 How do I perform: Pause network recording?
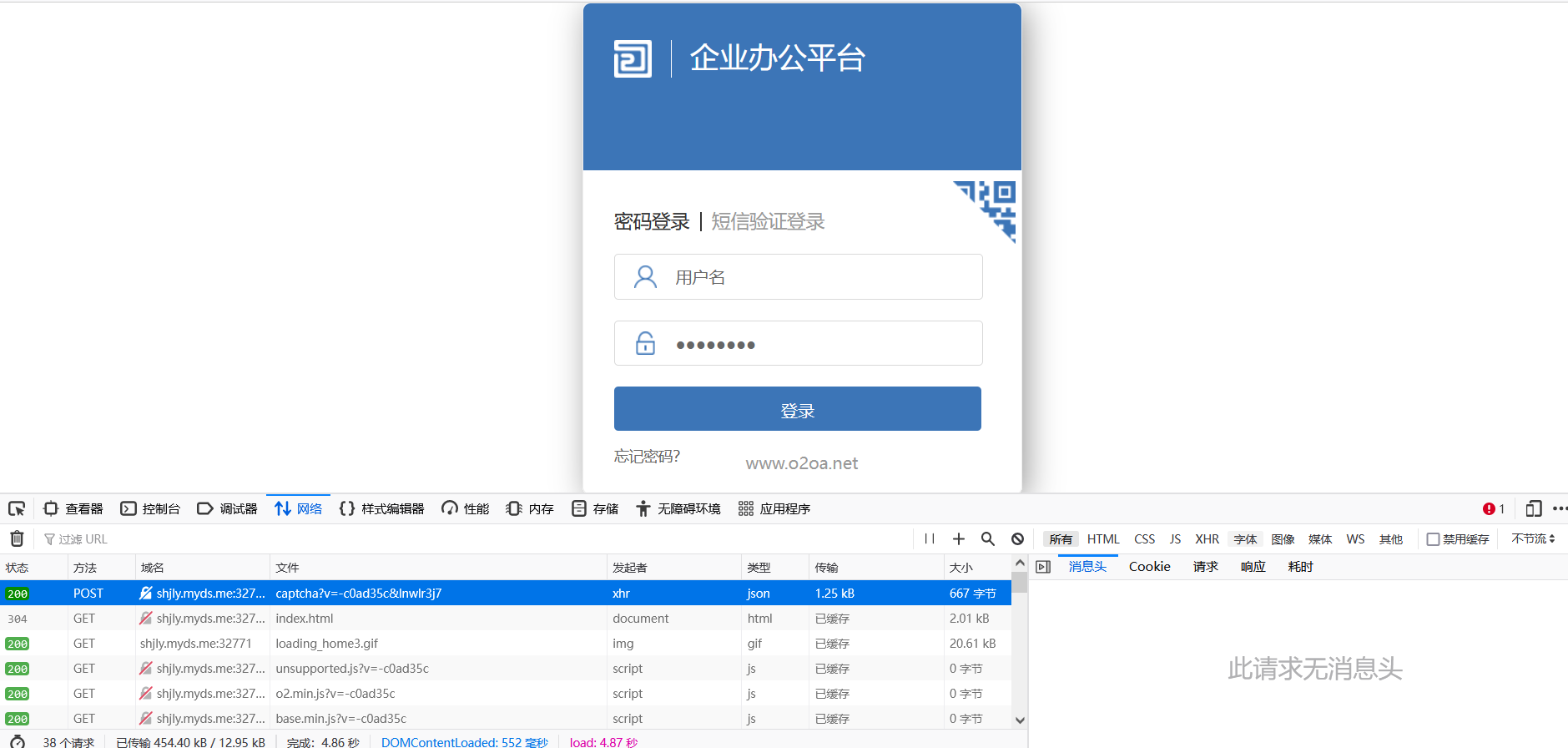click(x=930, y=538)
